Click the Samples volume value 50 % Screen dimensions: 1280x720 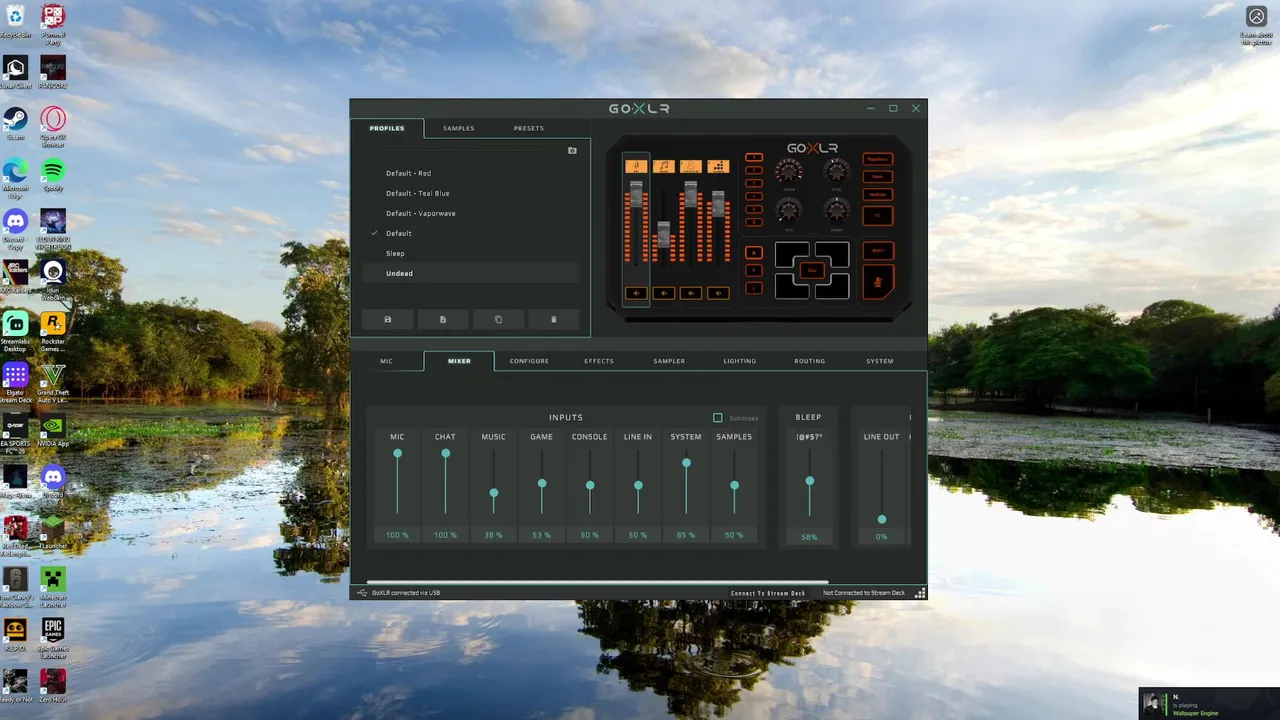[734, 535]
